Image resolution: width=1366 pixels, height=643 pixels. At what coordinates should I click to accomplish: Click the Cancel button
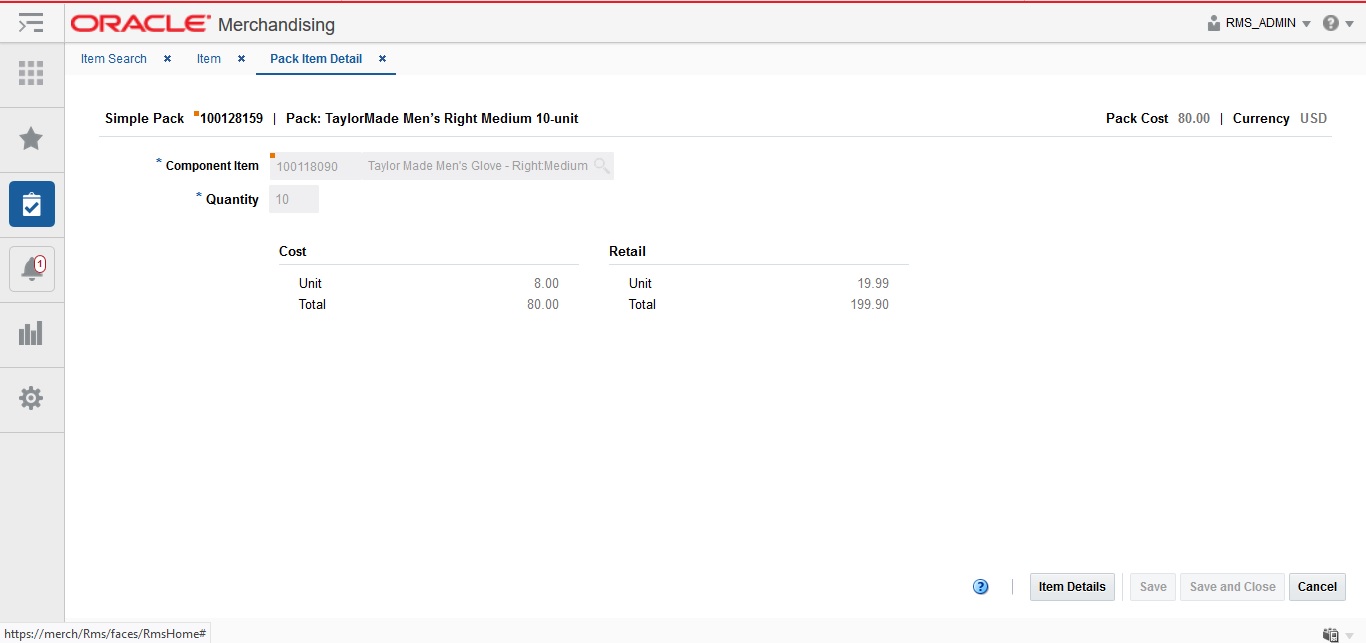[1317, 587]
